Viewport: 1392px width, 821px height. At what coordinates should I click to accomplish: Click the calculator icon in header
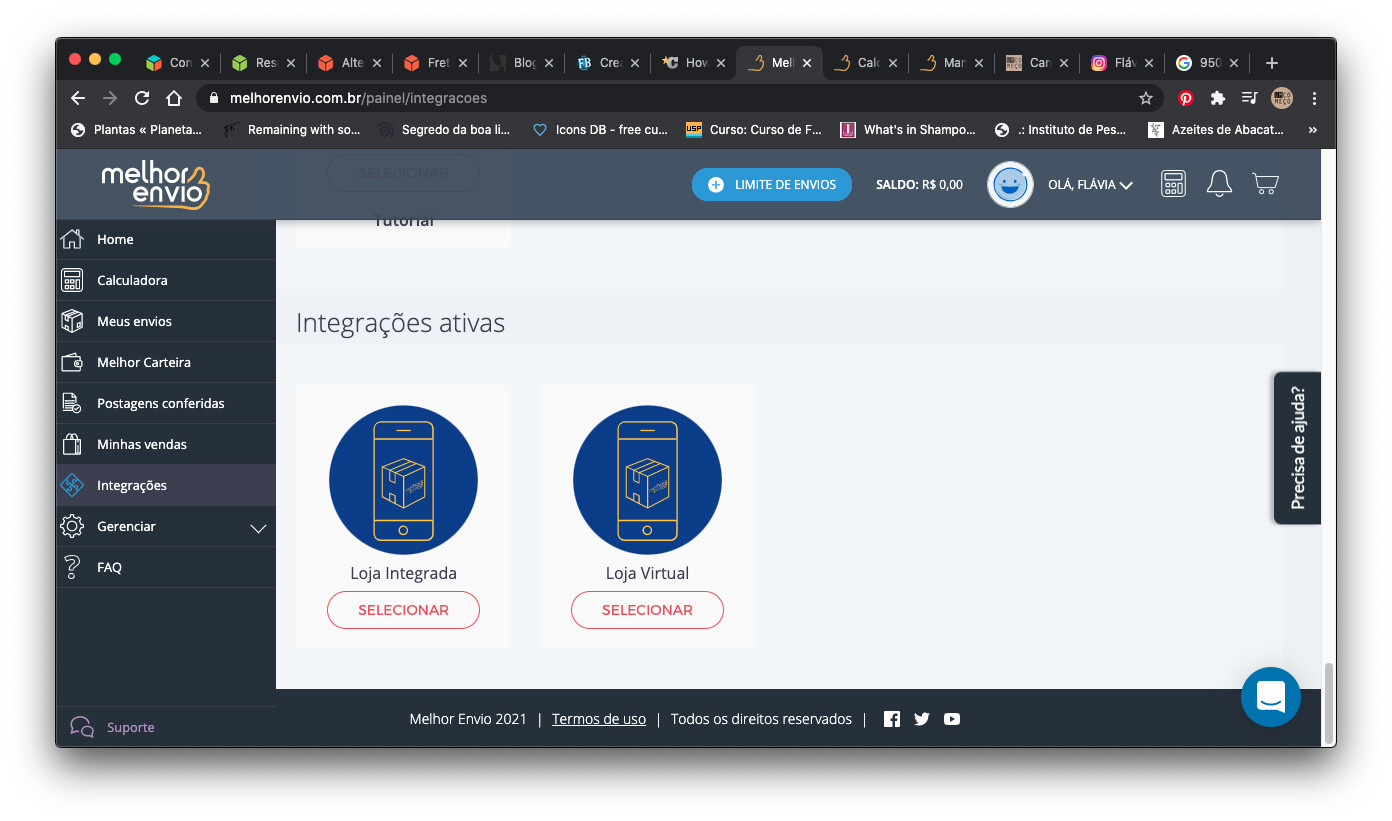(1173, 184)
